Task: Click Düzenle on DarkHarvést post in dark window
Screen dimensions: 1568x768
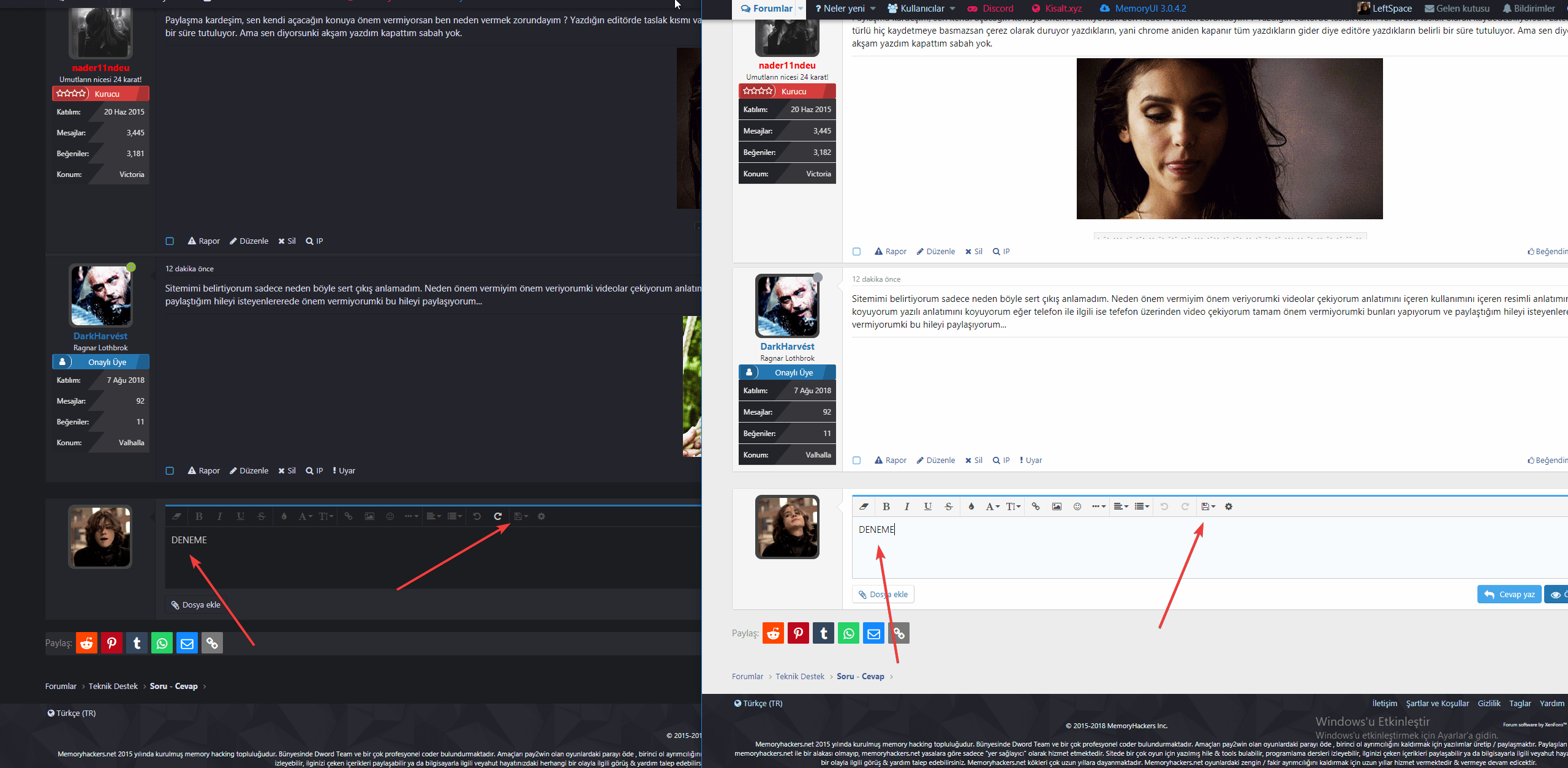Action: coord(249,471)
